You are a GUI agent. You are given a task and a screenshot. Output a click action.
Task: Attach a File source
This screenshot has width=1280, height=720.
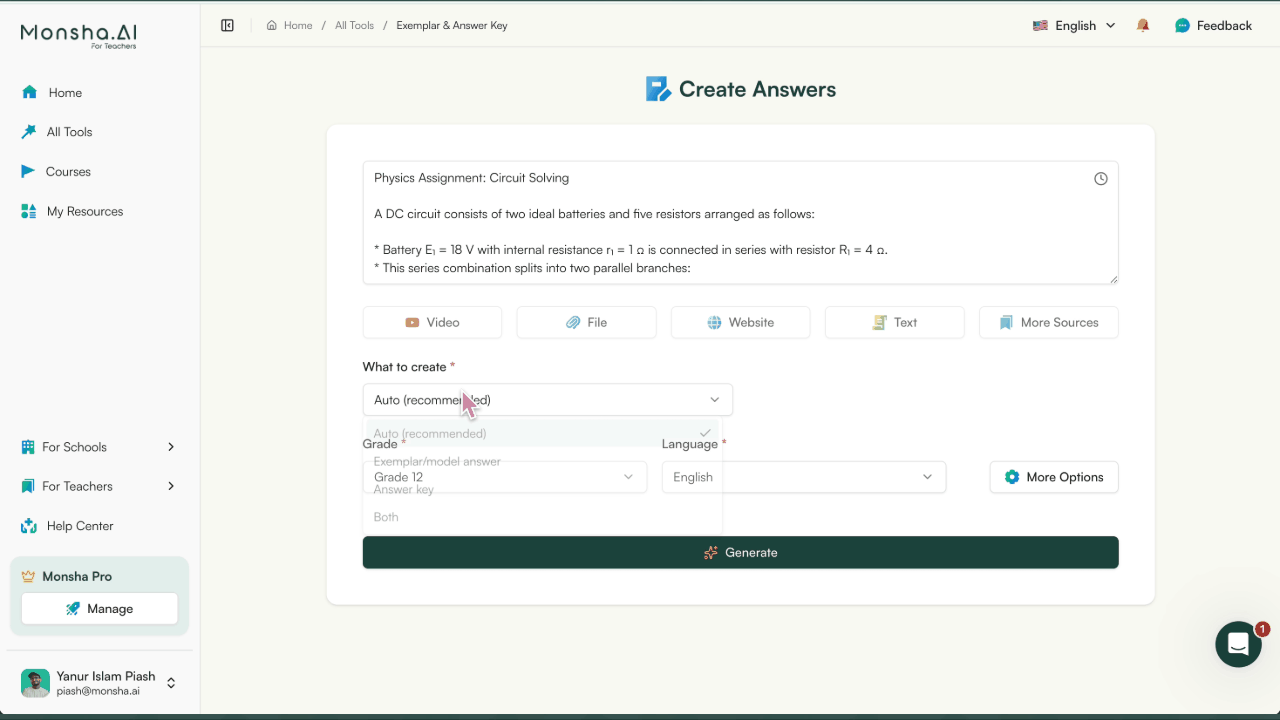point(586,322)
